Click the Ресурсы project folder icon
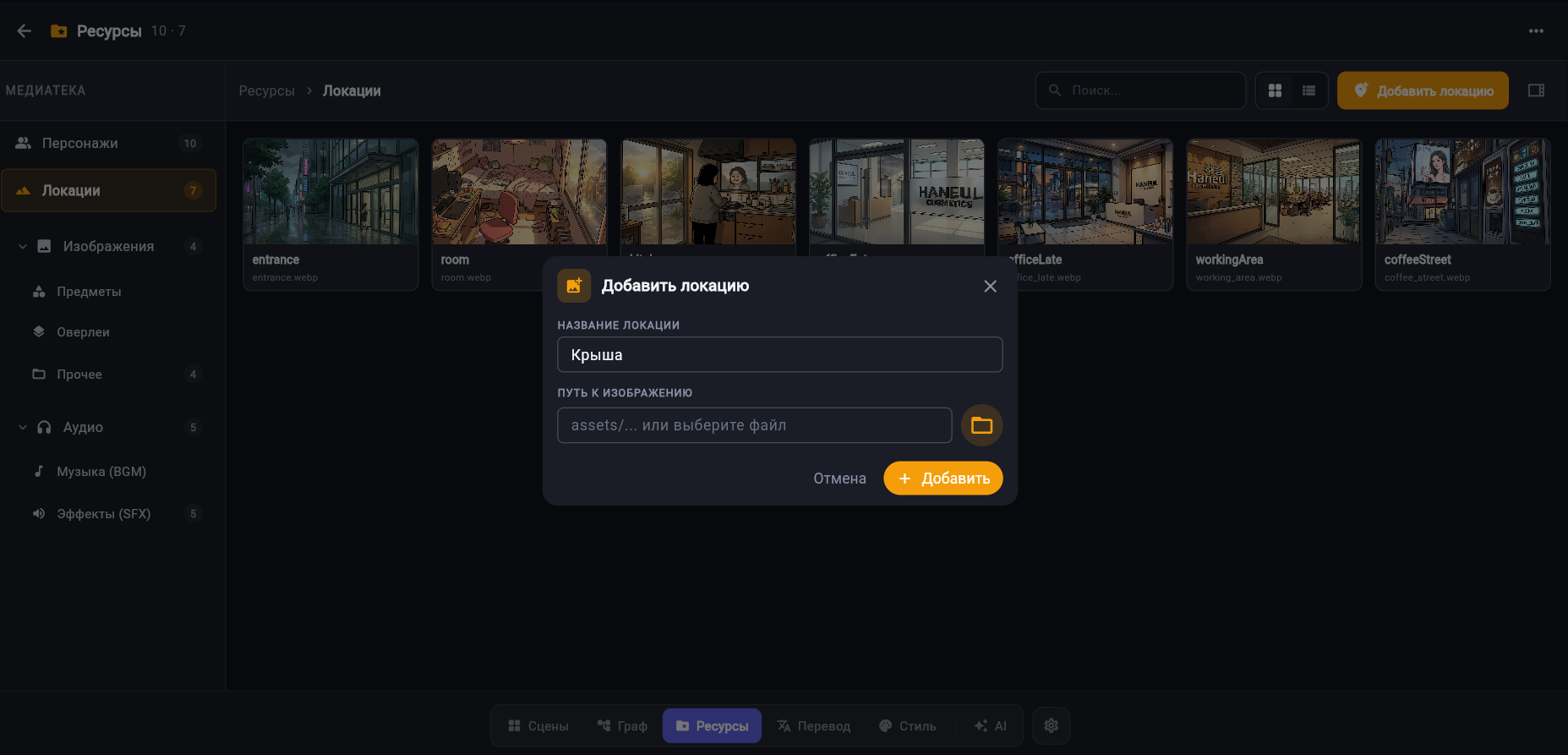The width and height of the screenshot is (1568, 755). click(x=59, y=31)
